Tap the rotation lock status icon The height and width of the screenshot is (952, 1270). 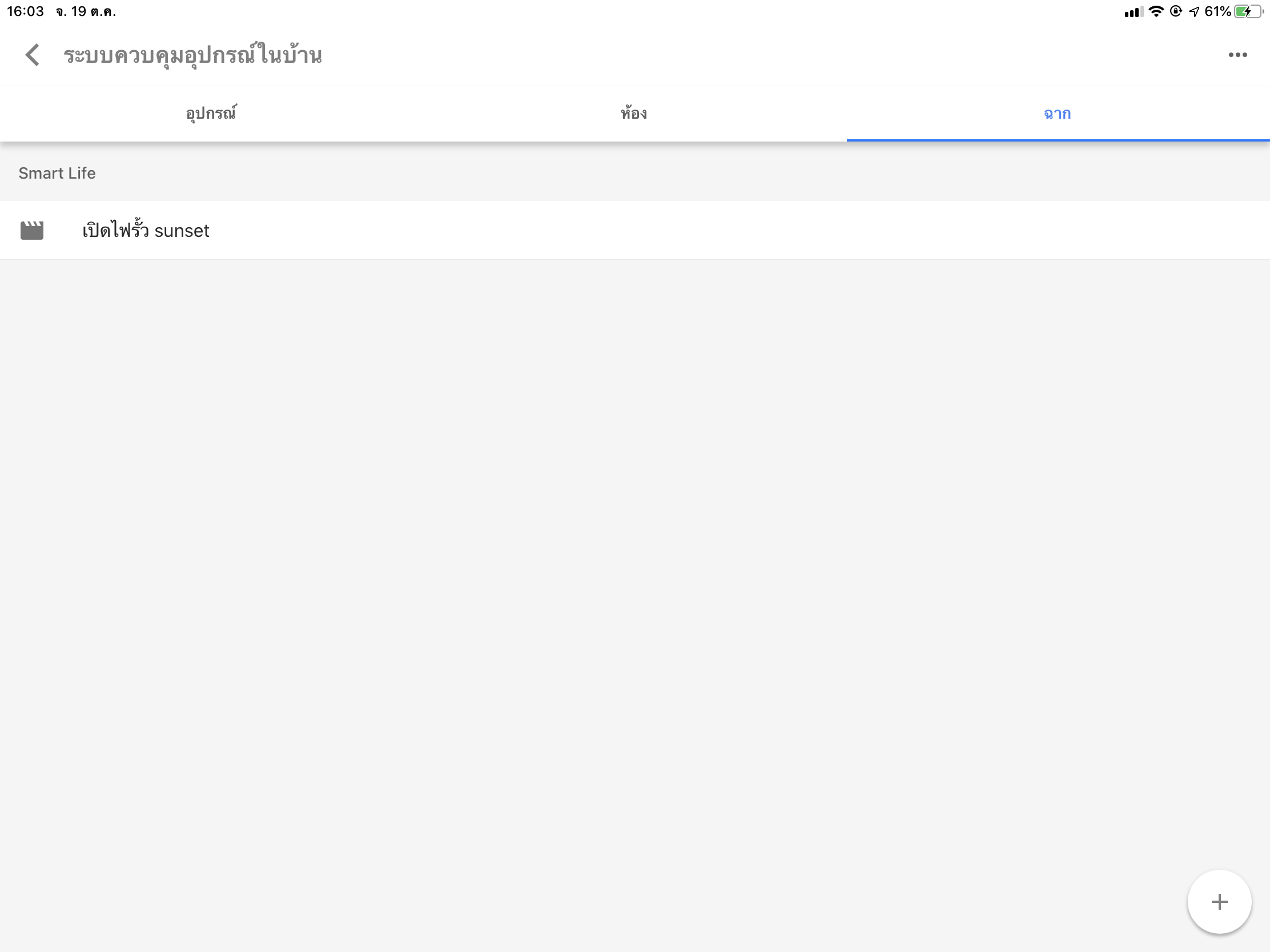(x=1175, y=11)
